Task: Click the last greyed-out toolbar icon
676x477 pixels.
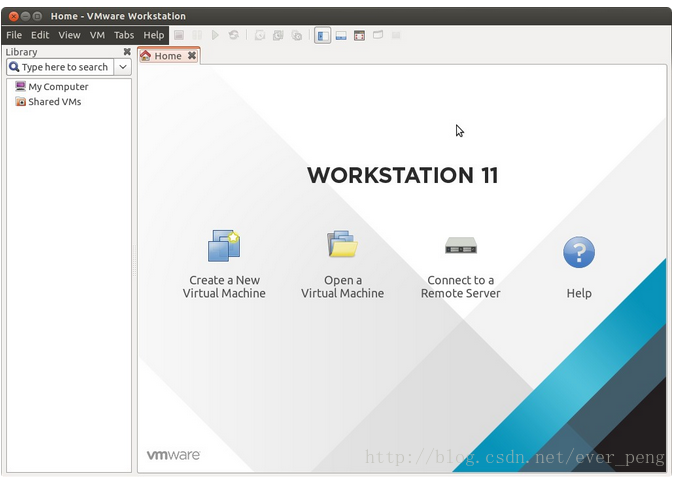Action: pos(396,35)
